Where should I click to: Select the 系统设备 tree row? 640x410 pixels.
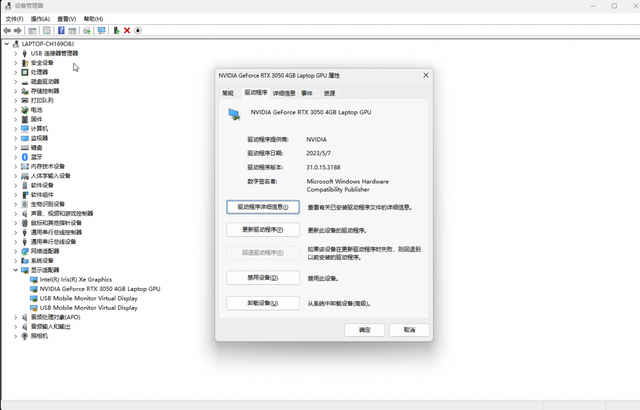tap(42, 261)
